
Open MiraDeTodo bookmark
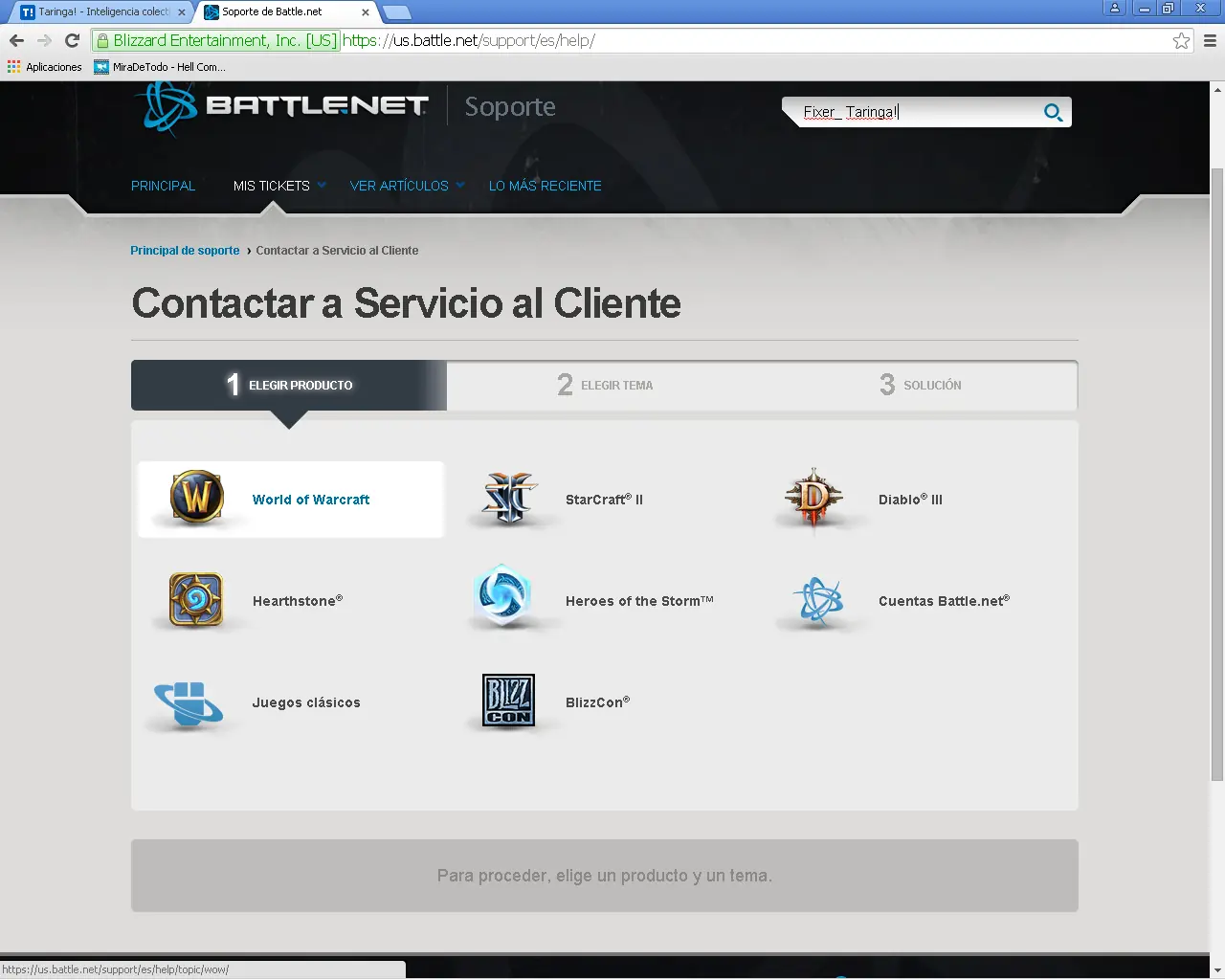coord(160,67)
